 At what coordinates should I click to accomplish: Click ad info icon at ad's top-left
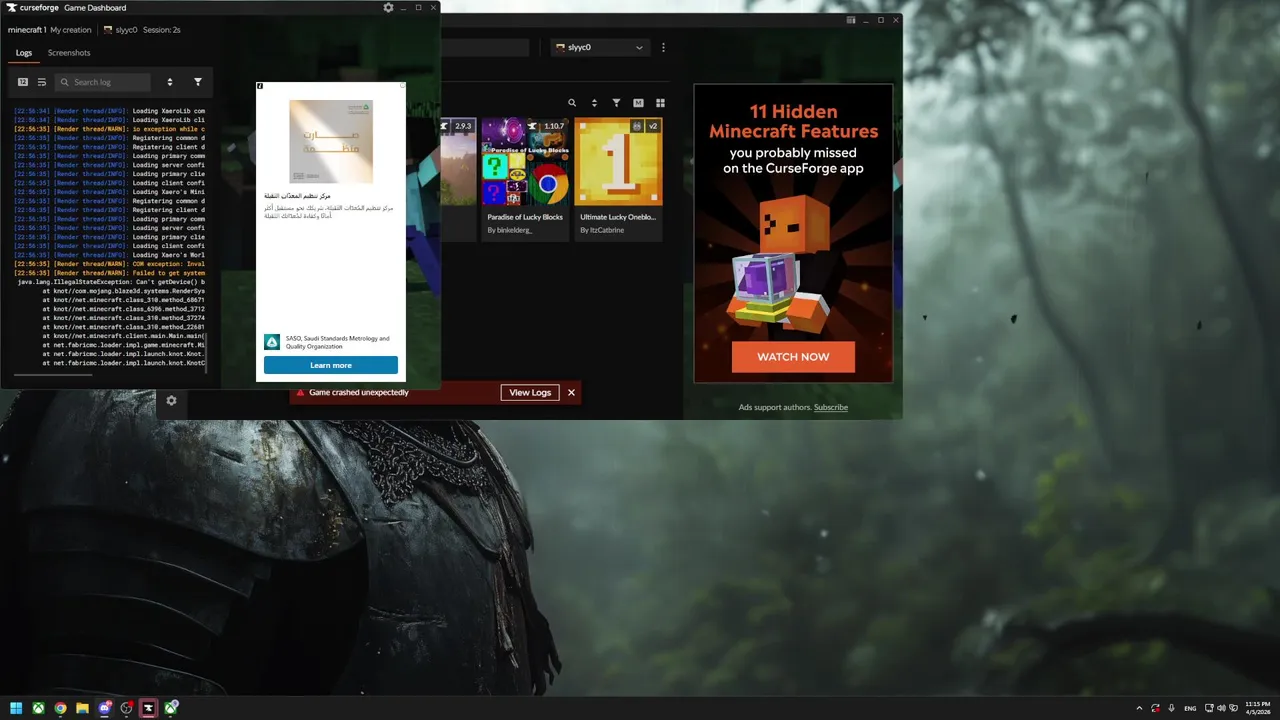(260, 86)
